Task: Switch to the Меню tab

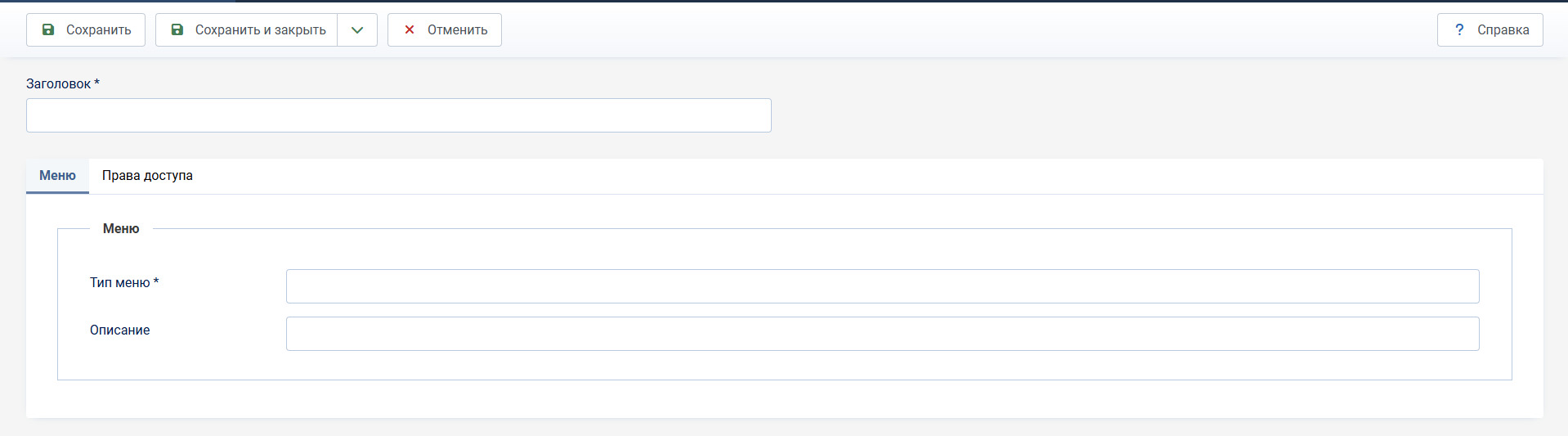Action: 57,176
